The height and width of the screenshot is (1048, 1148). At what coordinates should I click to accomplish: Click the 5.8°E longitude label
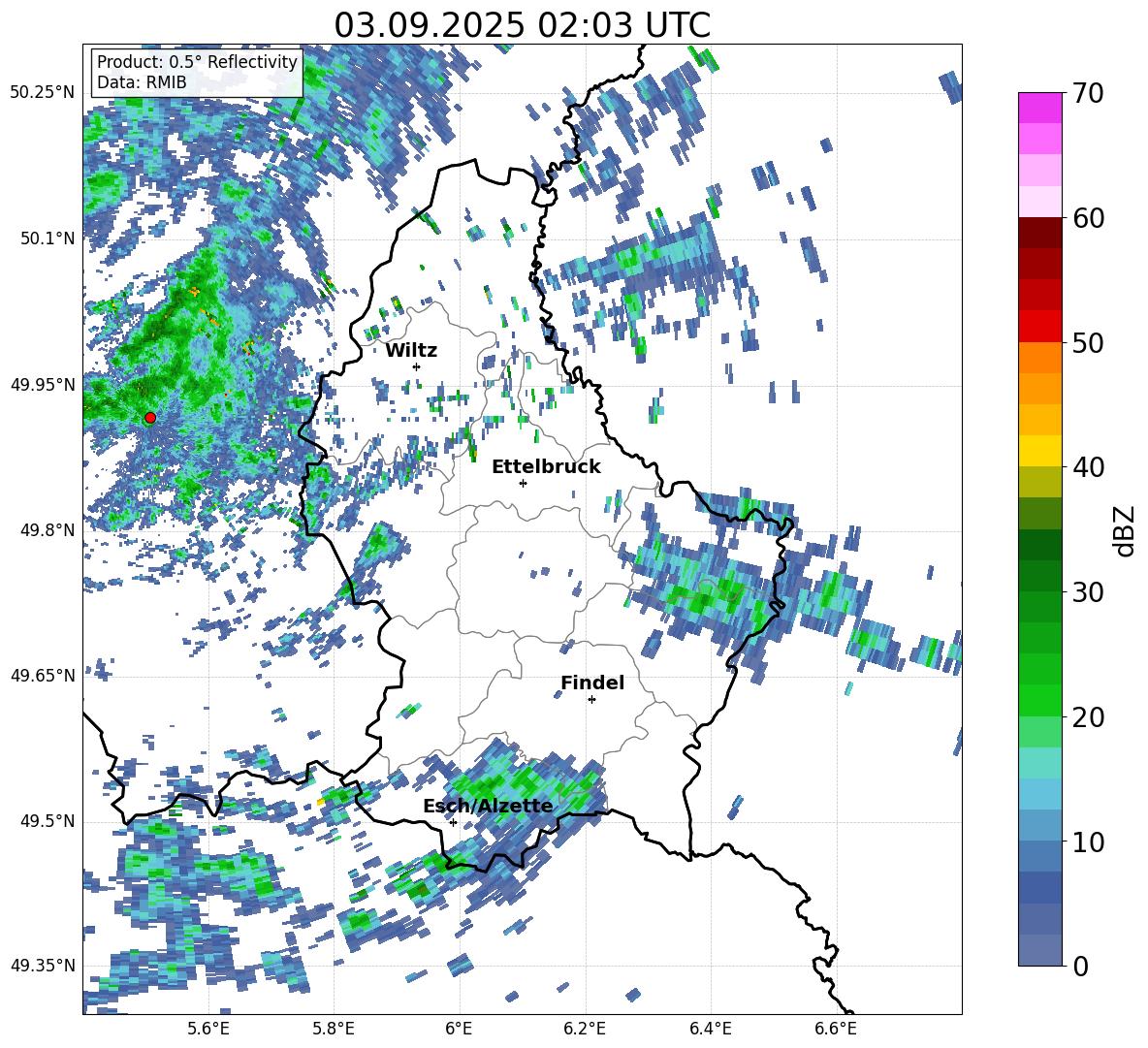point(334,1029)
